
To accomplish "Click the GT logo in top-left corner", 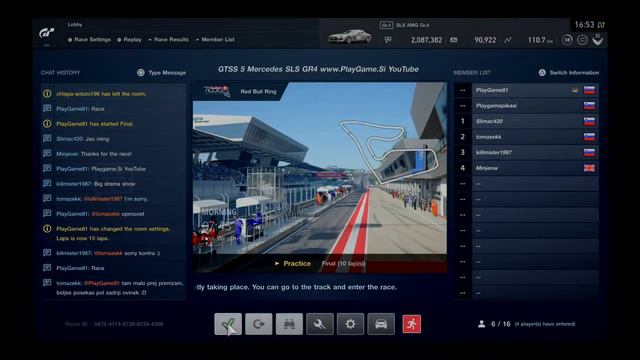I will point(47,33).
